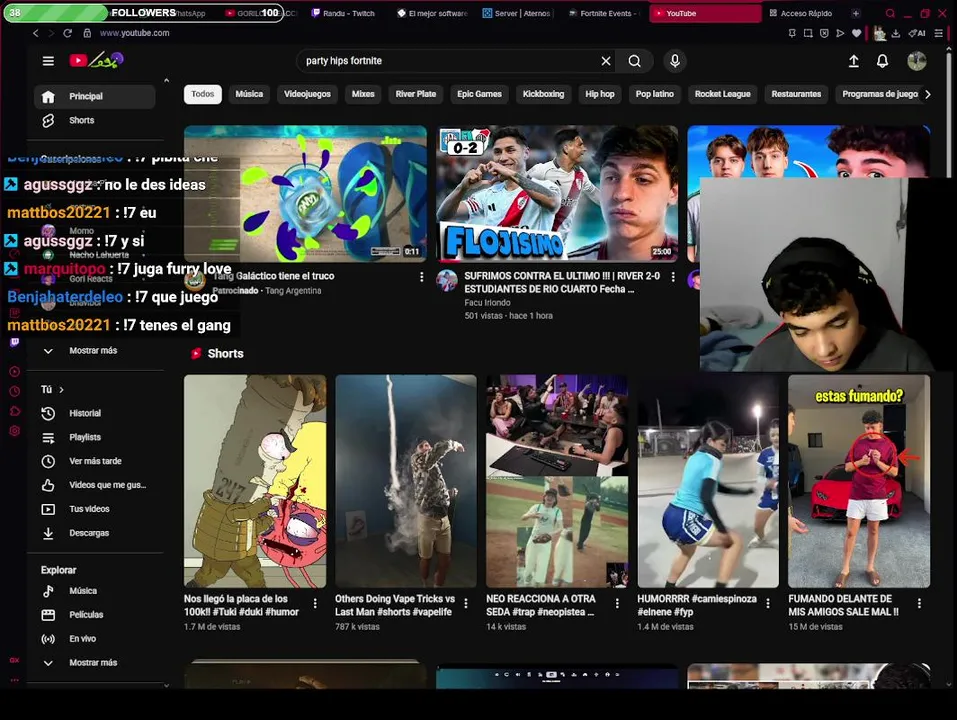Open the browser AI button
Image resolution: width=957 pixels, height=720 pixels.
click(x=917, y=34)
